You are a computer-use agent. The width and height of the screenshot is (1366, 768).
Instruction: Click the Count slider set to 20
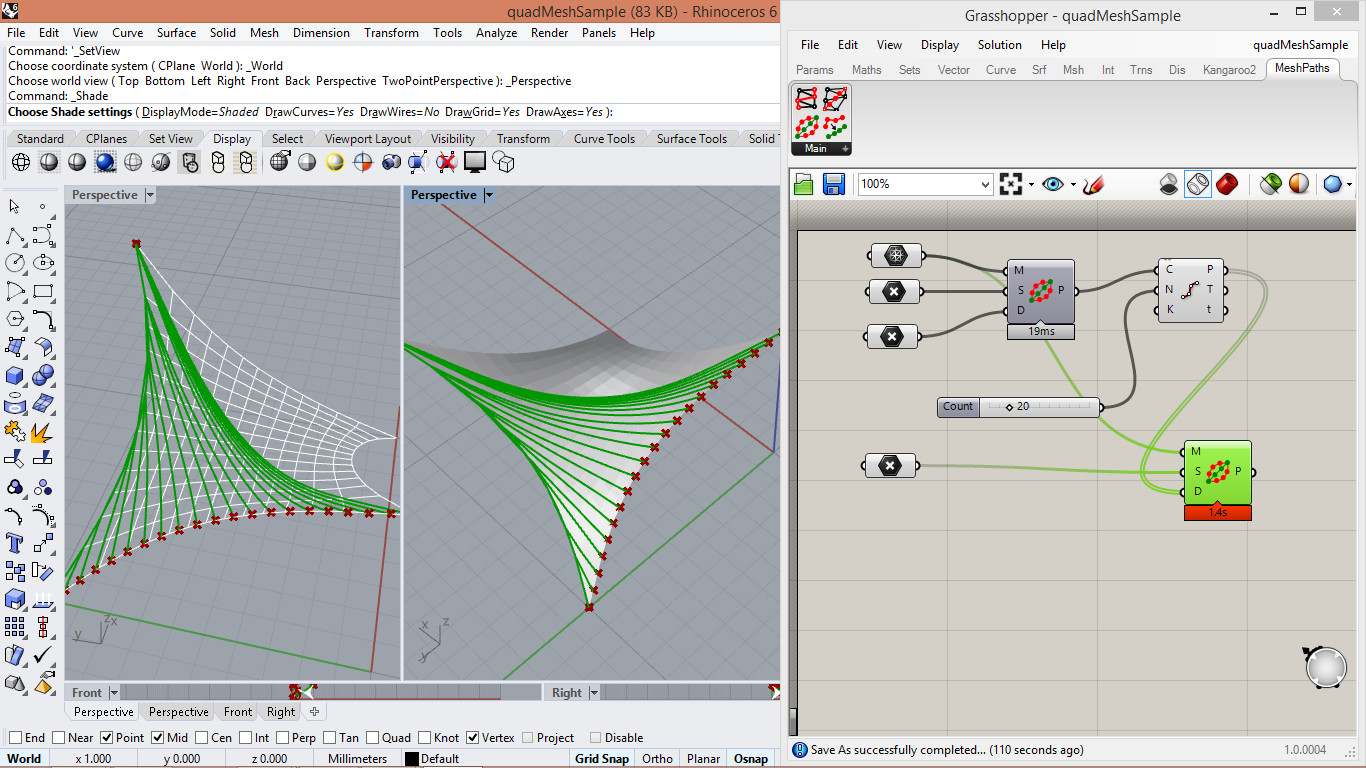pyautogui.click(x=1018, y=406)
